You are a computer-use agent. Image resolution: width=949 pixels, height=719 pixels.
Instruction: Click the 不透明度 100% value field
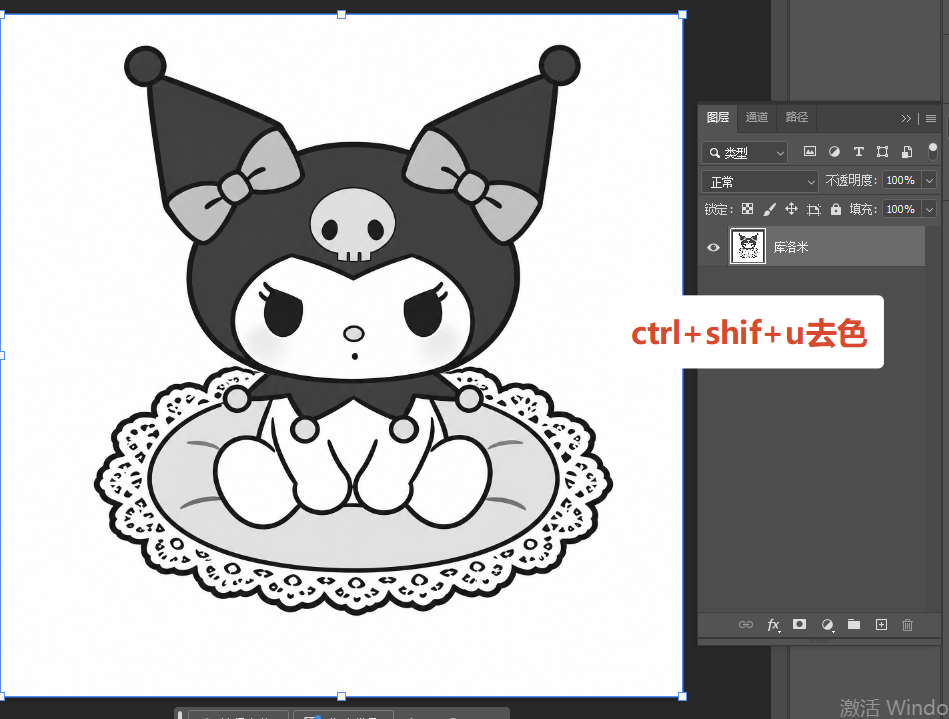(x=900, y=180)
